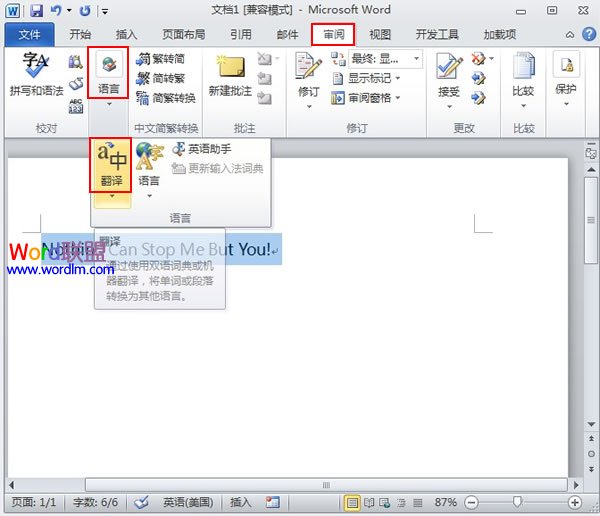
Task: Click the Language (语言) globe icon in popup
Action: [x=148, y=156]
